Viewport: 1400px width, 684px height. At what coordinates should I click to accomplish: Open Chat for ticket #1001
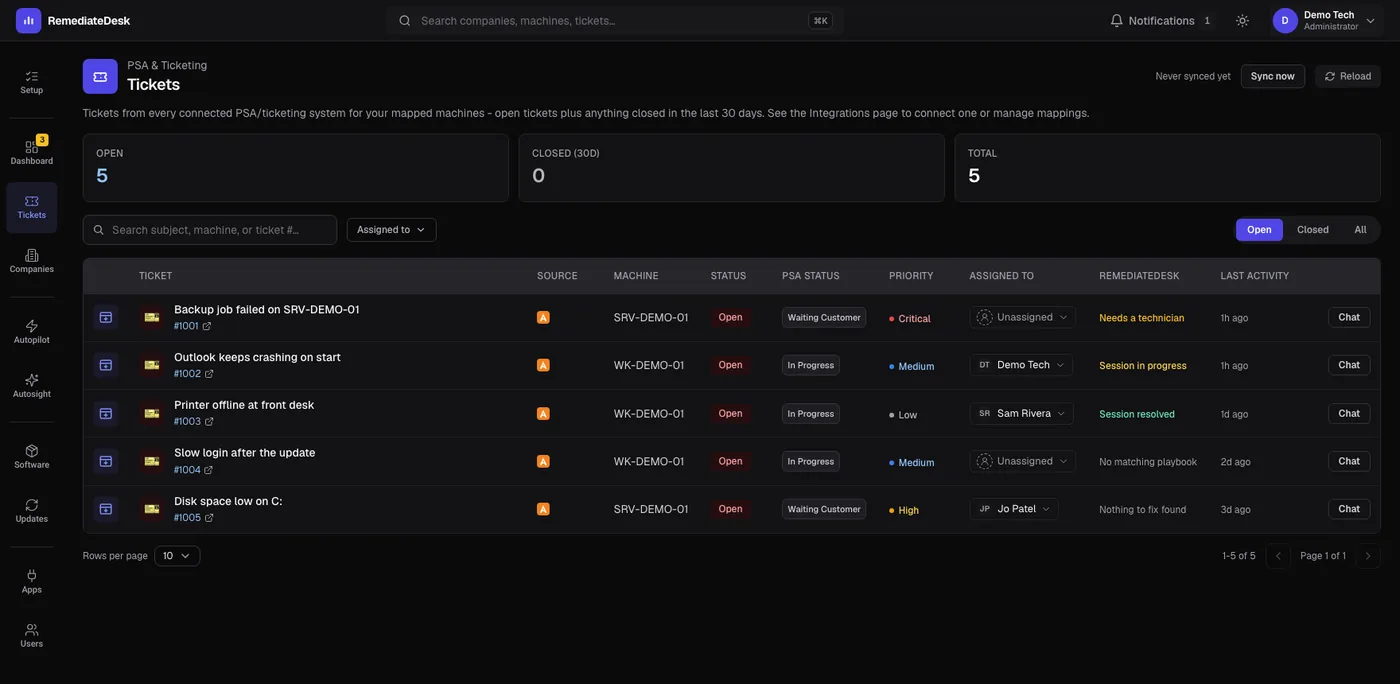(1349, 317)
